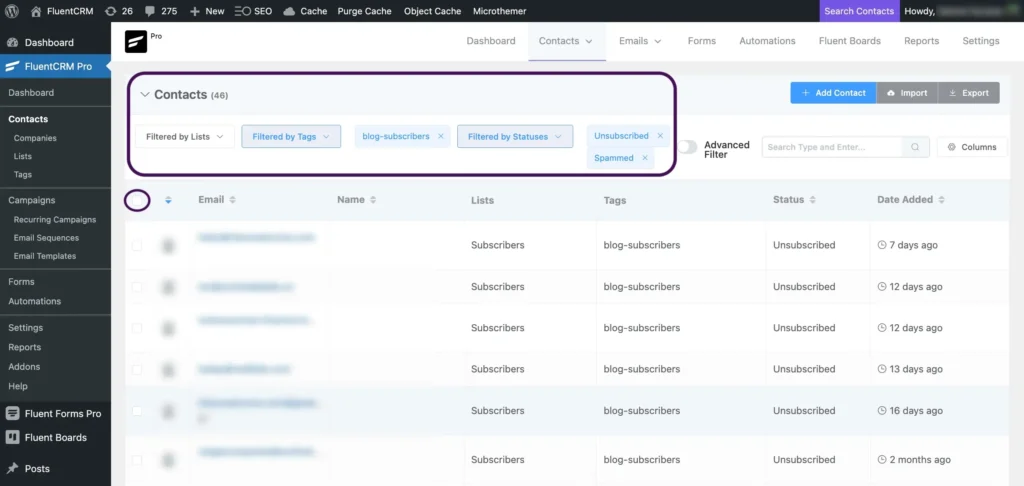Open Recurring Campaigns in the sidebar

click(55, 219)
